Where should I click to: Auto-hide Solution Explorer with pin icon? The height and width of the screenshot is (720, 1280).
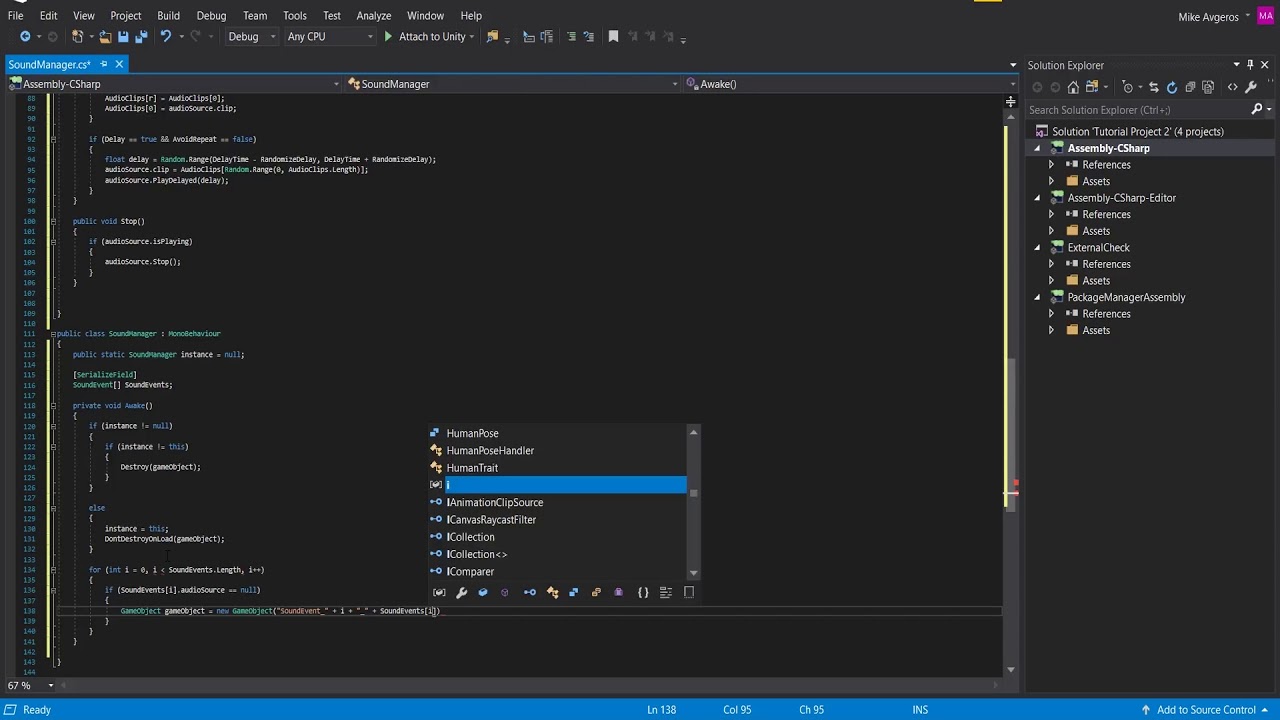[1250, 64]
